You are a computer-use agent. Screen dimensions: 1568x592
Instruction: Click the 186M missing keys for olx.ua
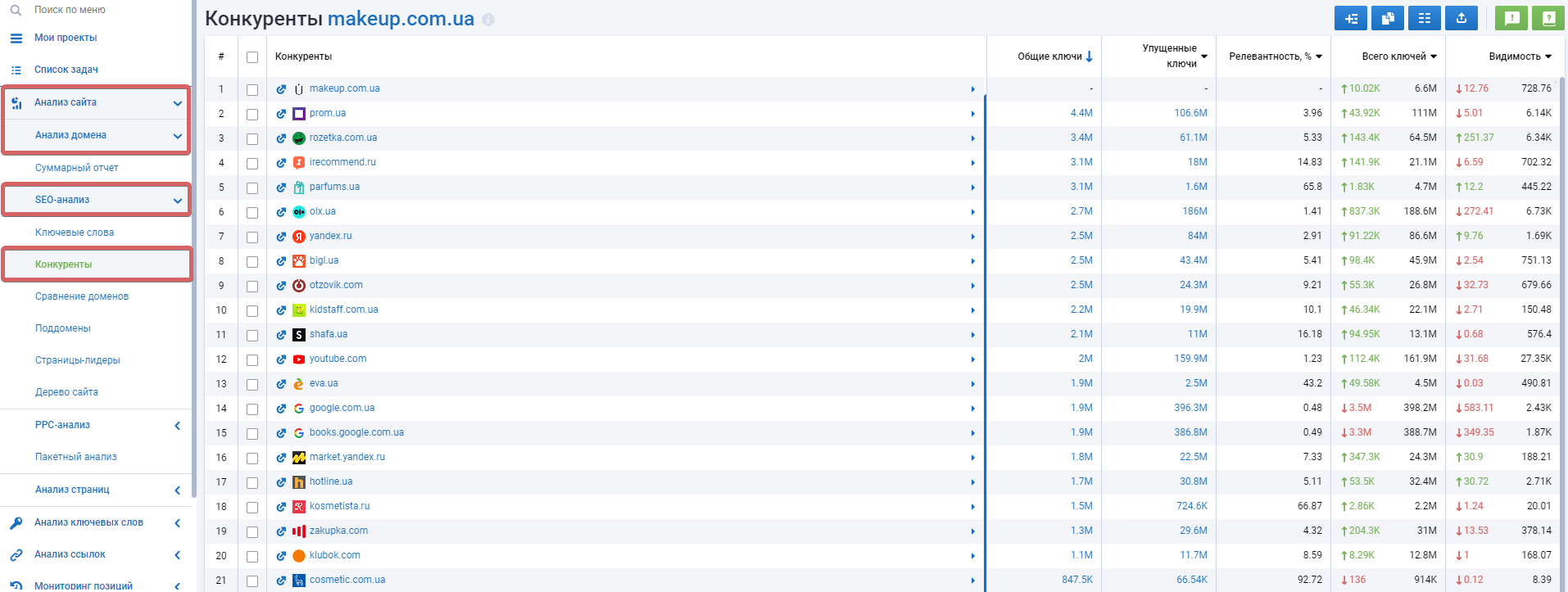pyautogui.click(x=1194, y=211)
